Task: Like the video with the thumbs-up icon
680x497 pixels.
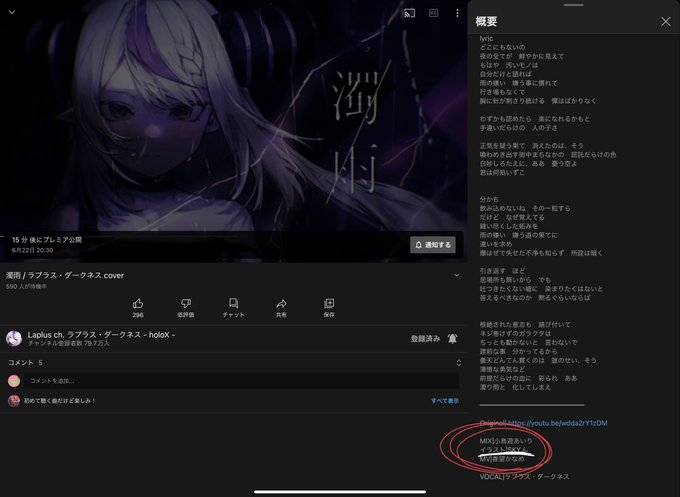Action: 138,303
